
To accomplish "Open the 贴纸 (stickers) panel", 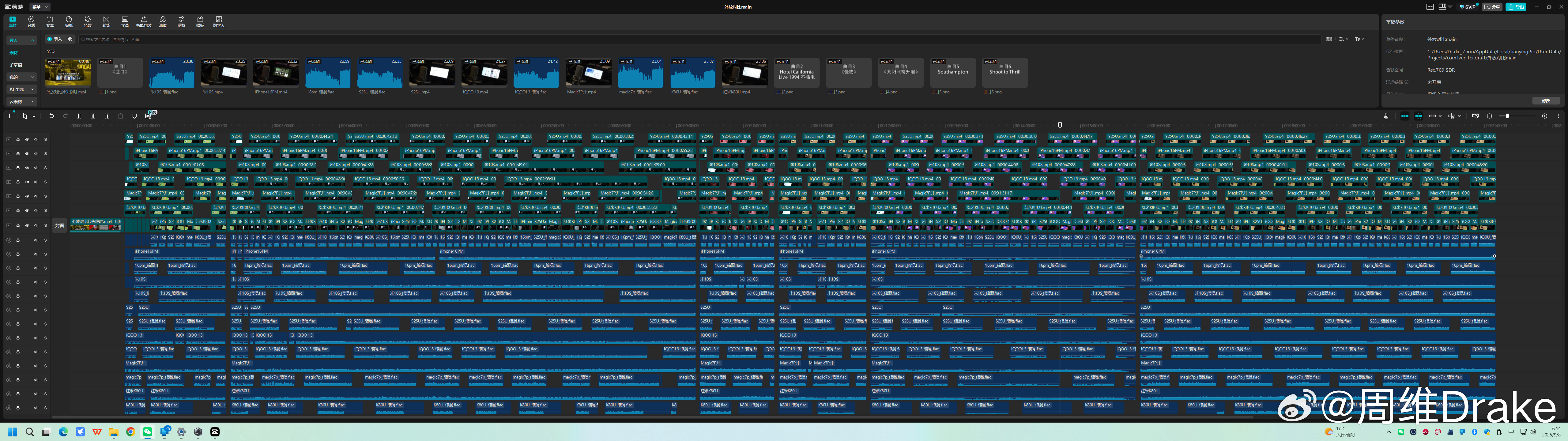I will (69, 21).
